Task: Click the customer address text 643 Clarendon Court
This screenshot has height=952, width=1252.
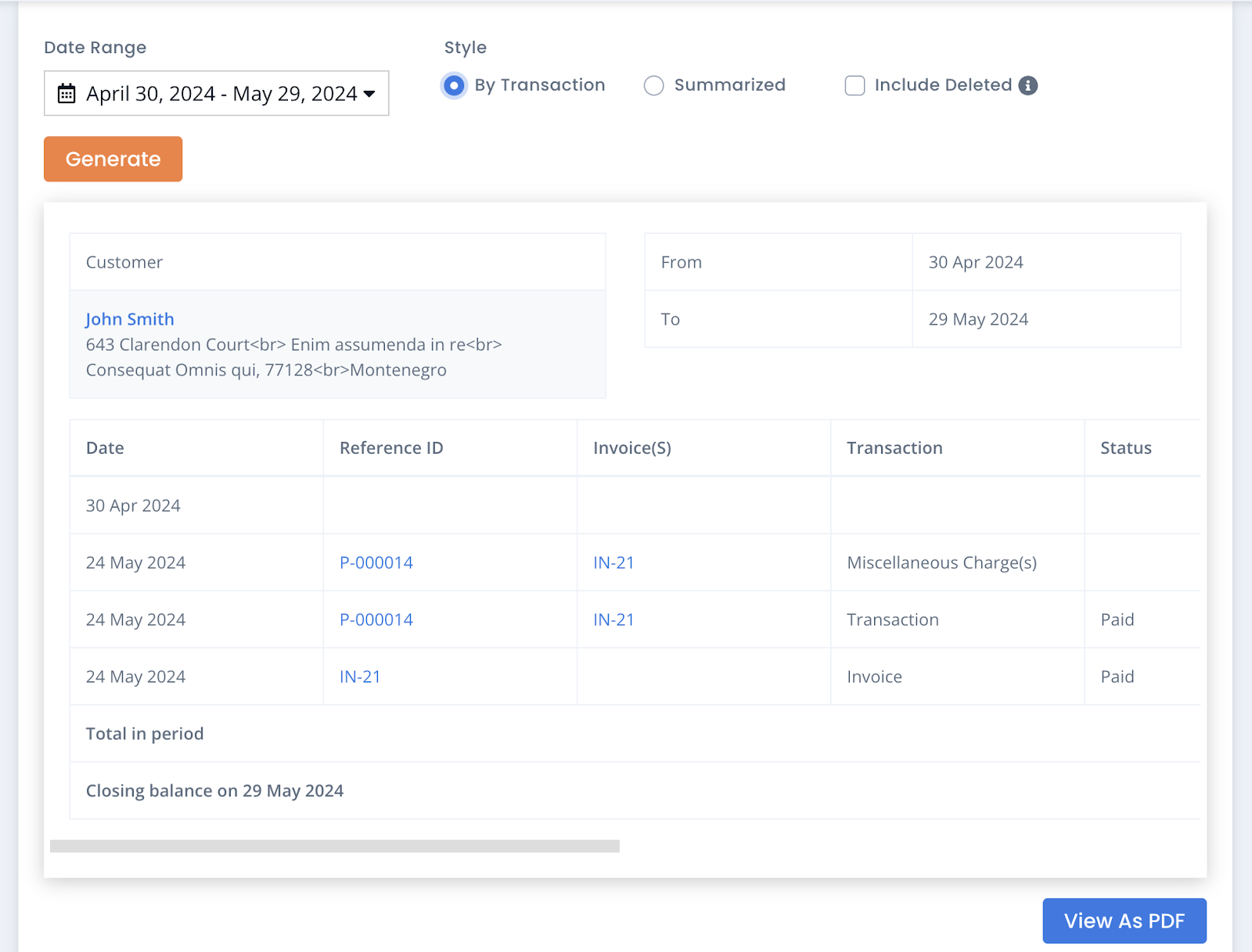Action: pos(167,345)
